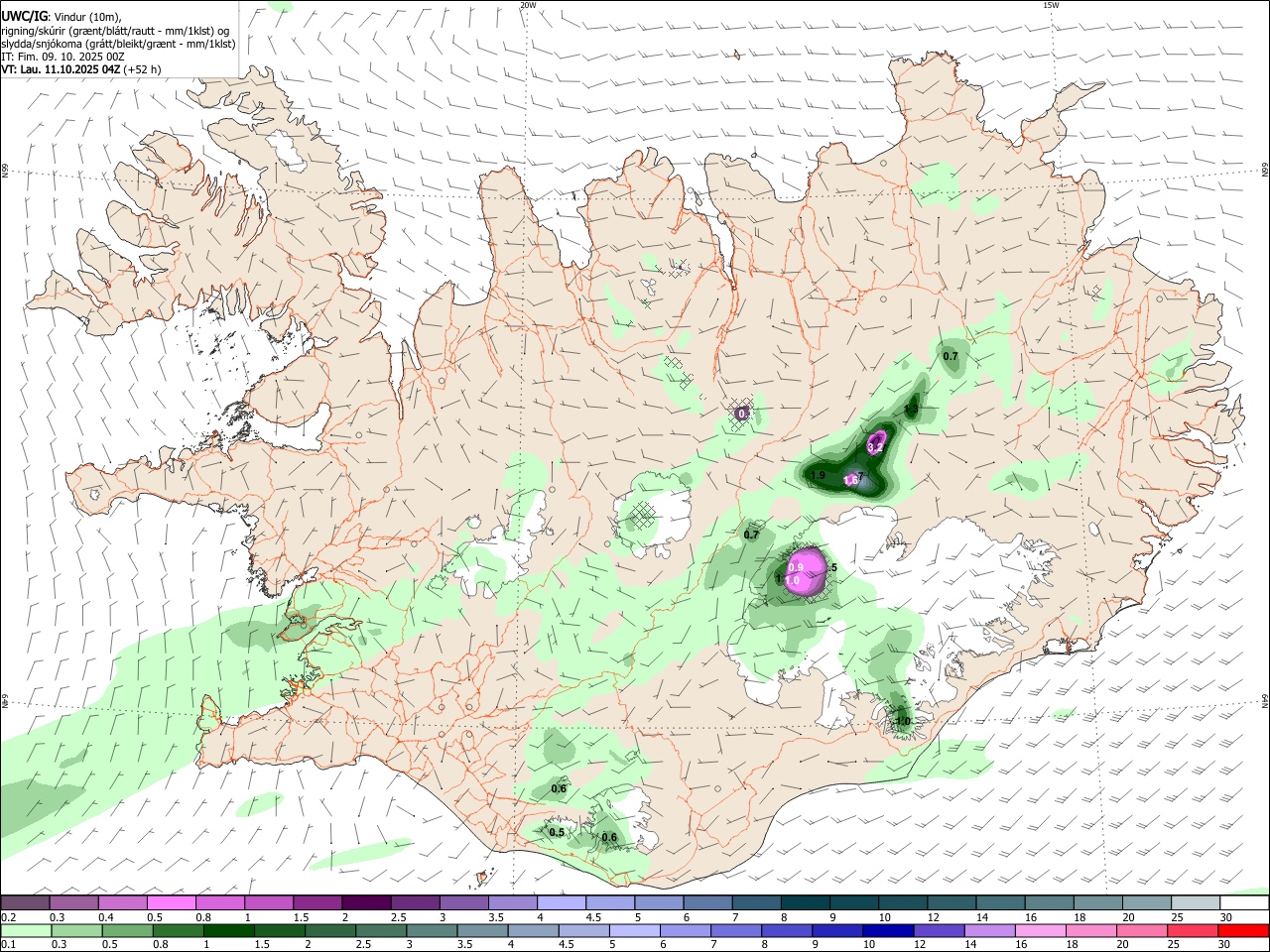Image resolution: width=1270 pixels, height=952 pixels.
Task: Click the 5 value beside the pink blob
Action: (834, 567)
